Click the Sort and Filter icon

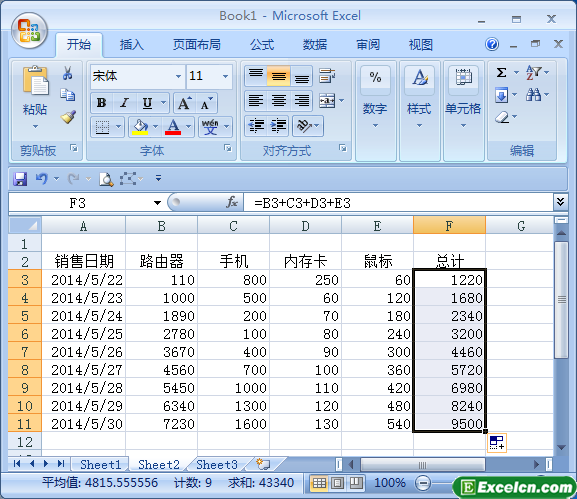tap(533, 72)
